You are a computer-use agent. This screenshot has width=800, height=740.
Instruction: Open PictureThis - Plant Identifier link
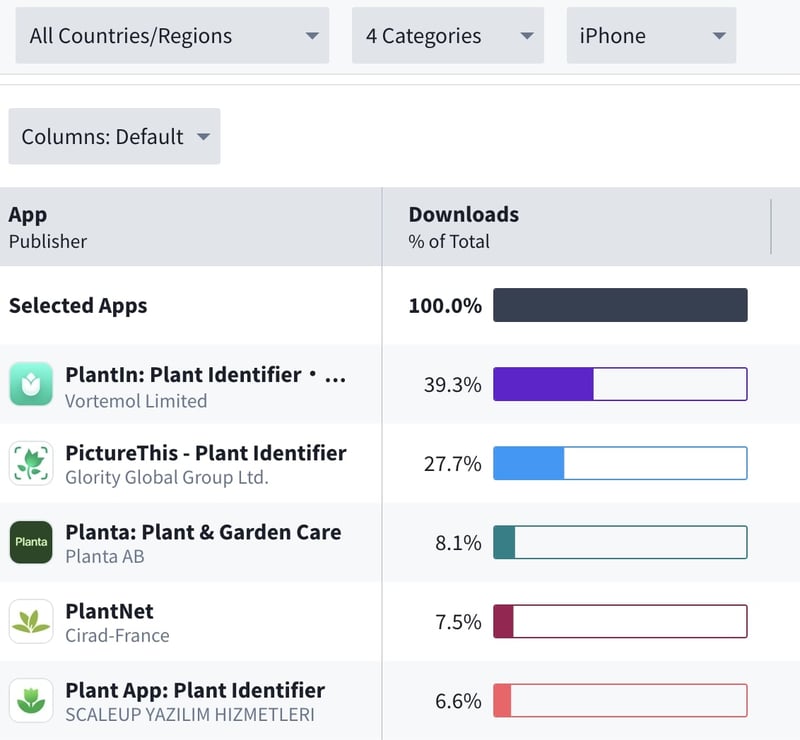coord(205,453)
